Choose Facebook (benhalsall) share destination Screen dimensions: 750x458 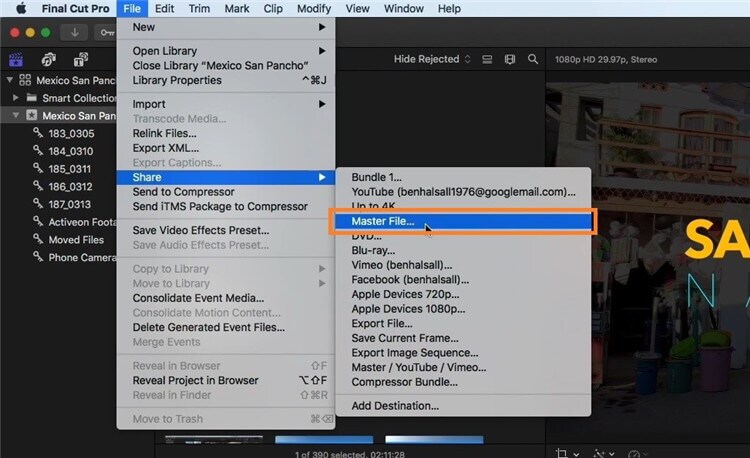pyautogui.click(x=463, y=280)
